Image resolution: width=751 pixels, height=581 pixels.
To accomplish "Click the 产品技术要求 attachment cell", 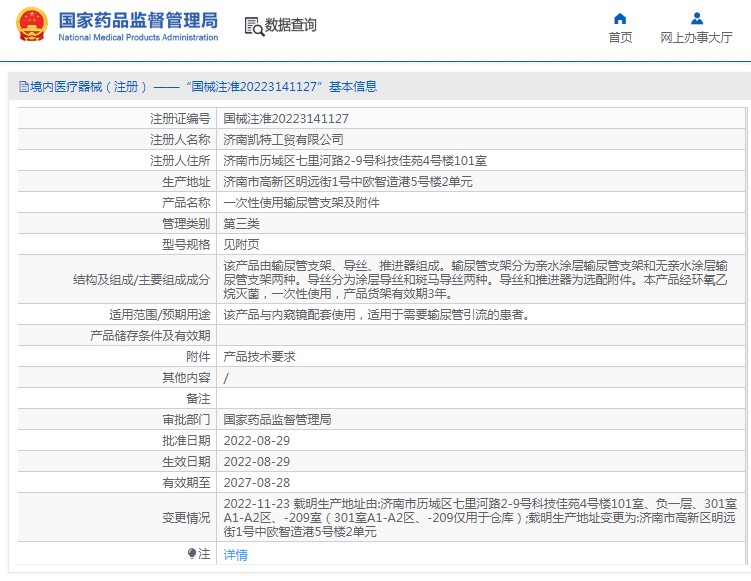I will coord(259,356).
